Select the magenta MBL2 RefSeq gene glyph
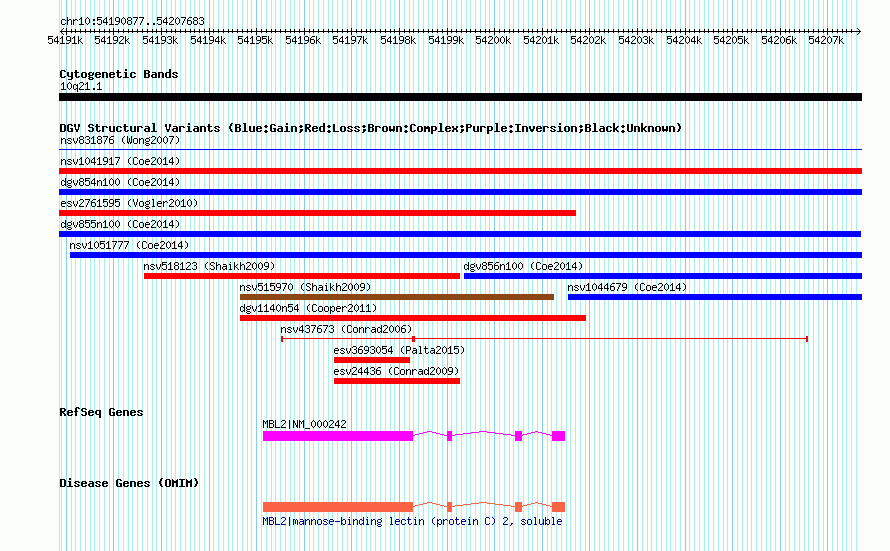Screen dimensions: 890x551 (x=414, y=436)
